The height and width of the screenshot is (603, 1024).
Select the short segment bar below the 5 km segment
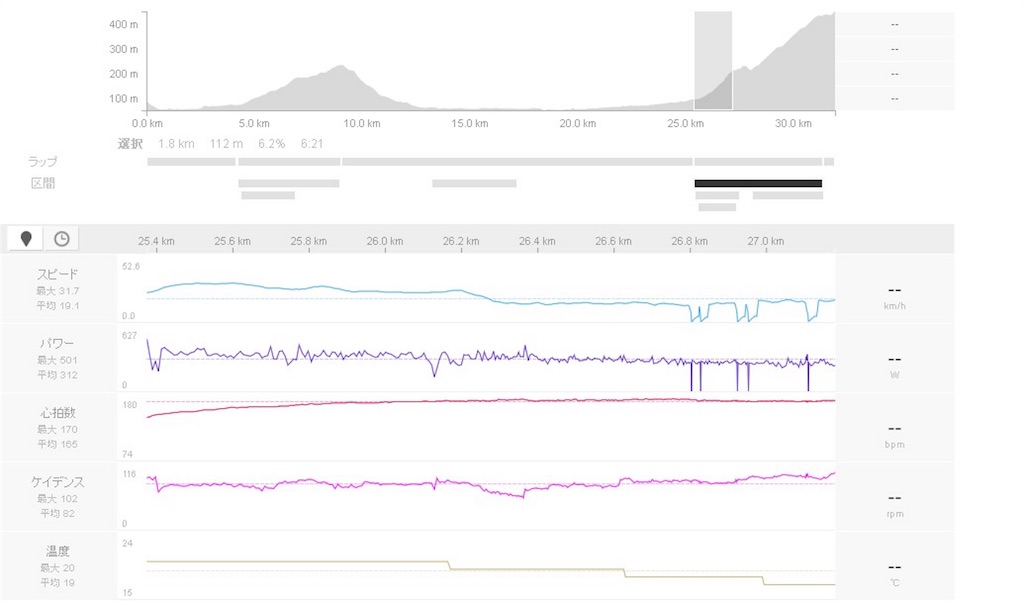point(268,195)
